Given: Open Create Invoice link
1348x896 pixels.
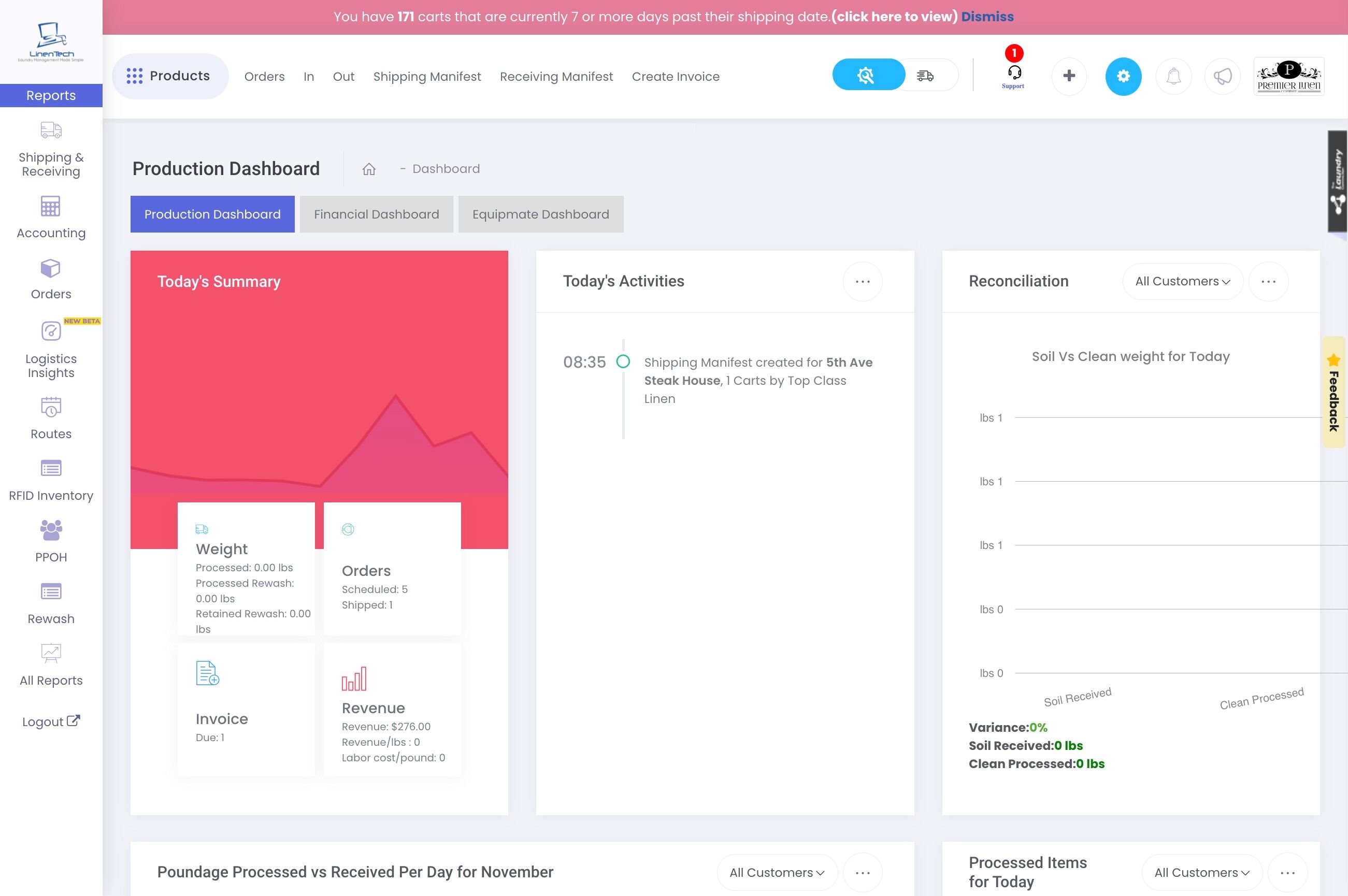Looking at the screenshot, I should click(676, 77).
